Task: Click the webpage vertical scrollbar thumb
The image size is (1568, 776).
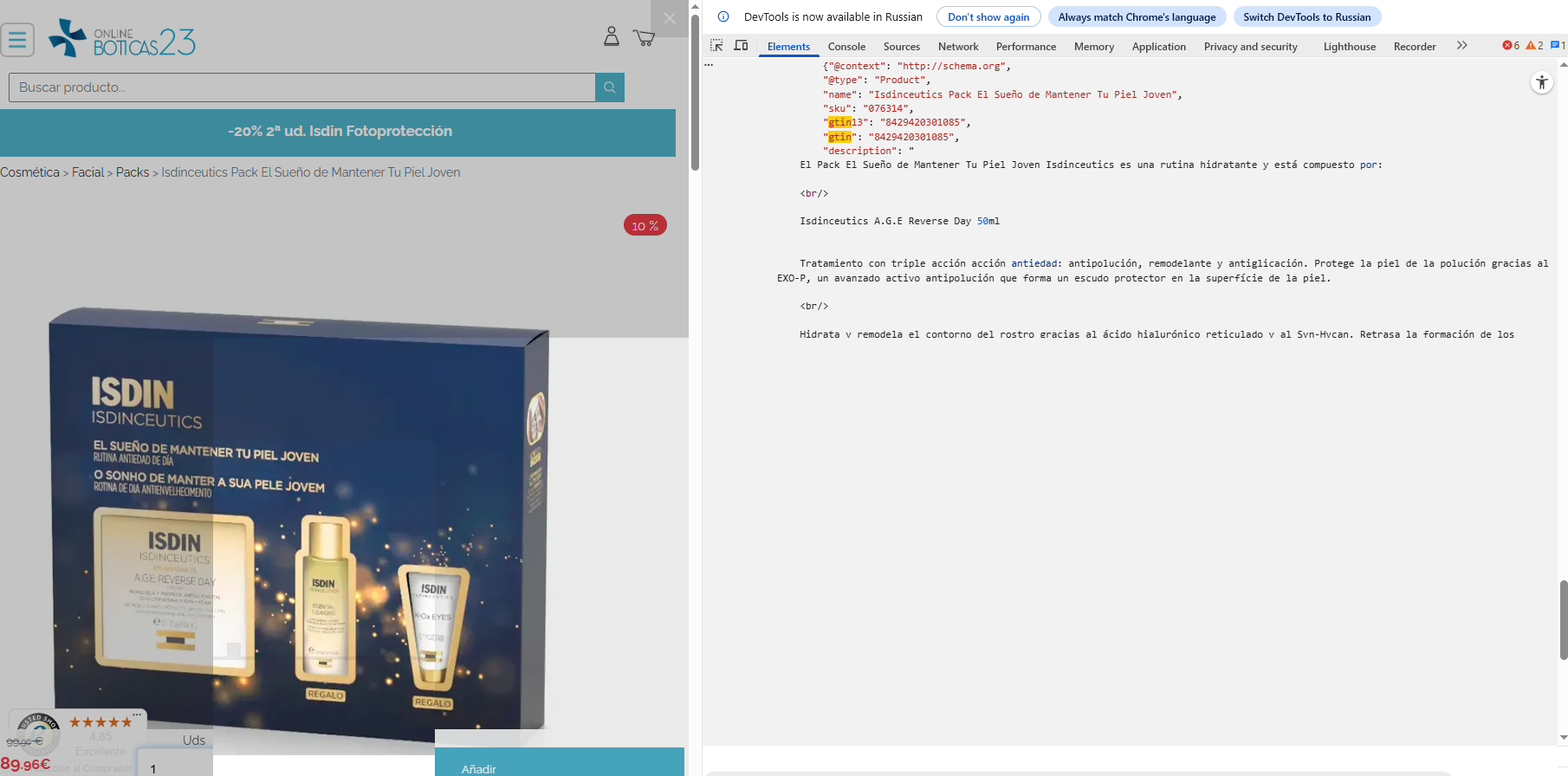Action: (x=695, y=92)
